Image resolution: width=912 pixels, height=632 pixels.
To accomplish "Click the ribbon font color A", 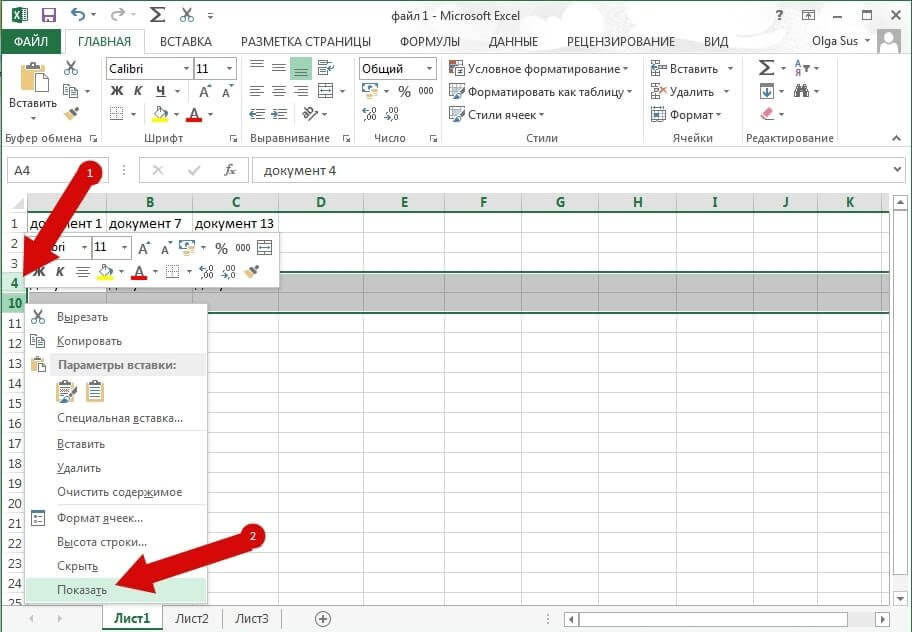I will click(x=194, y=114).
